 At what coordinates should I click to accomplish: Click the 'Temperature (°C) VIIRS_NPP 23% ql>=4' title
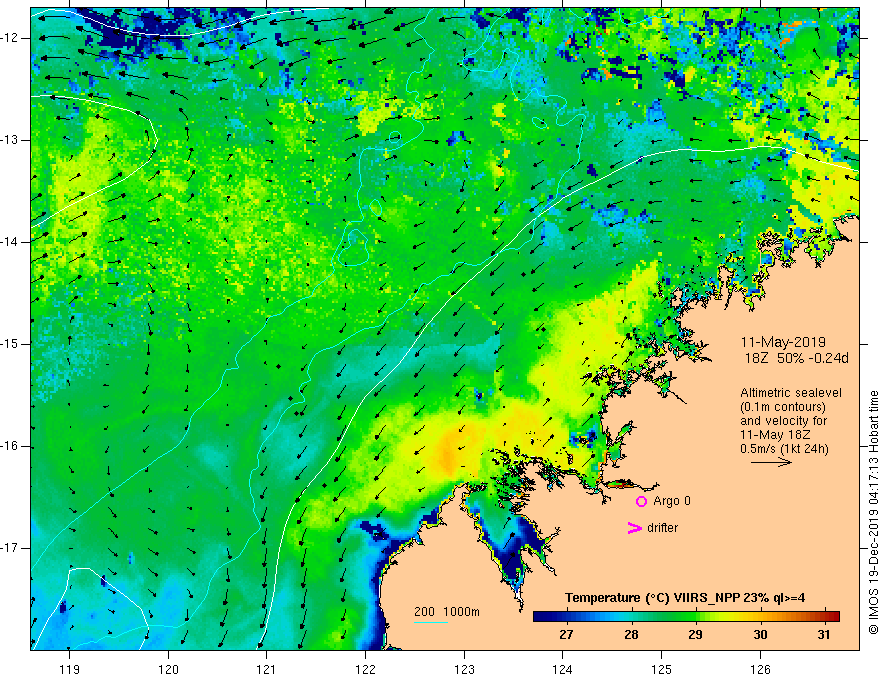tap(685, 598)
